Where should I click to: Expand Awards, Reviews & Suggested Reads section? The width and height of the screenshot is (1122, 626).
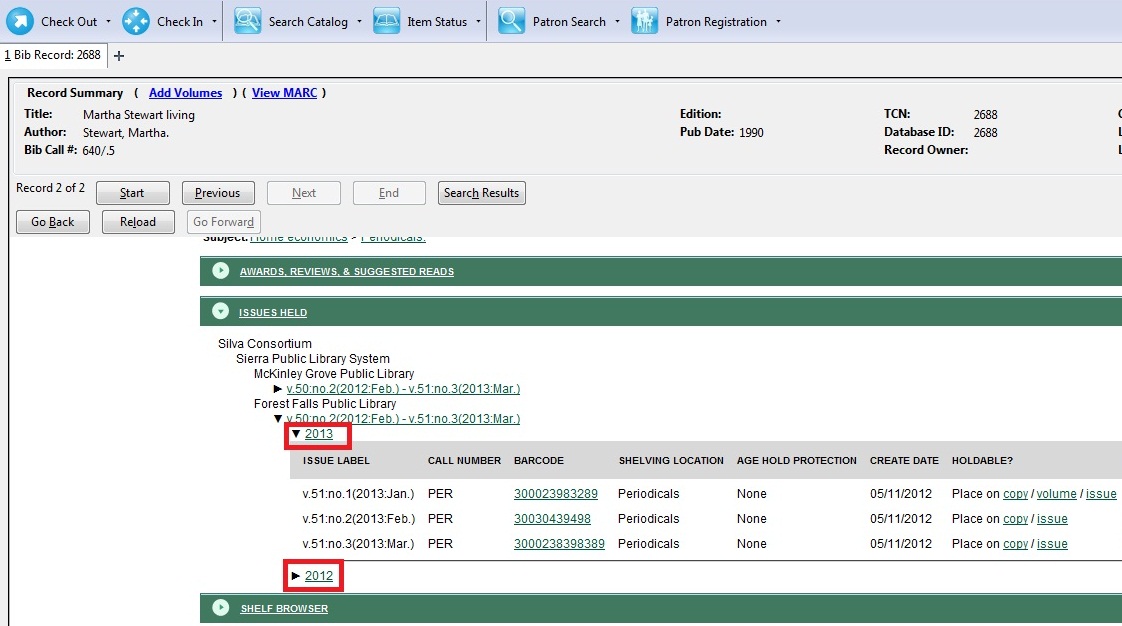point(220,270)
